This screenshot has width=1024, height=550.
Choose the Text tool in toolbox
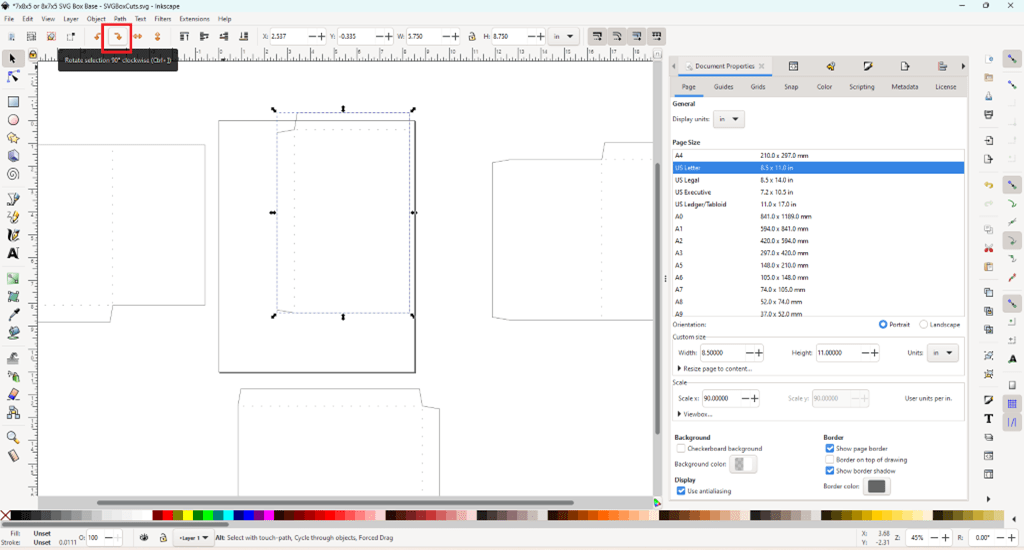point(14,253)
